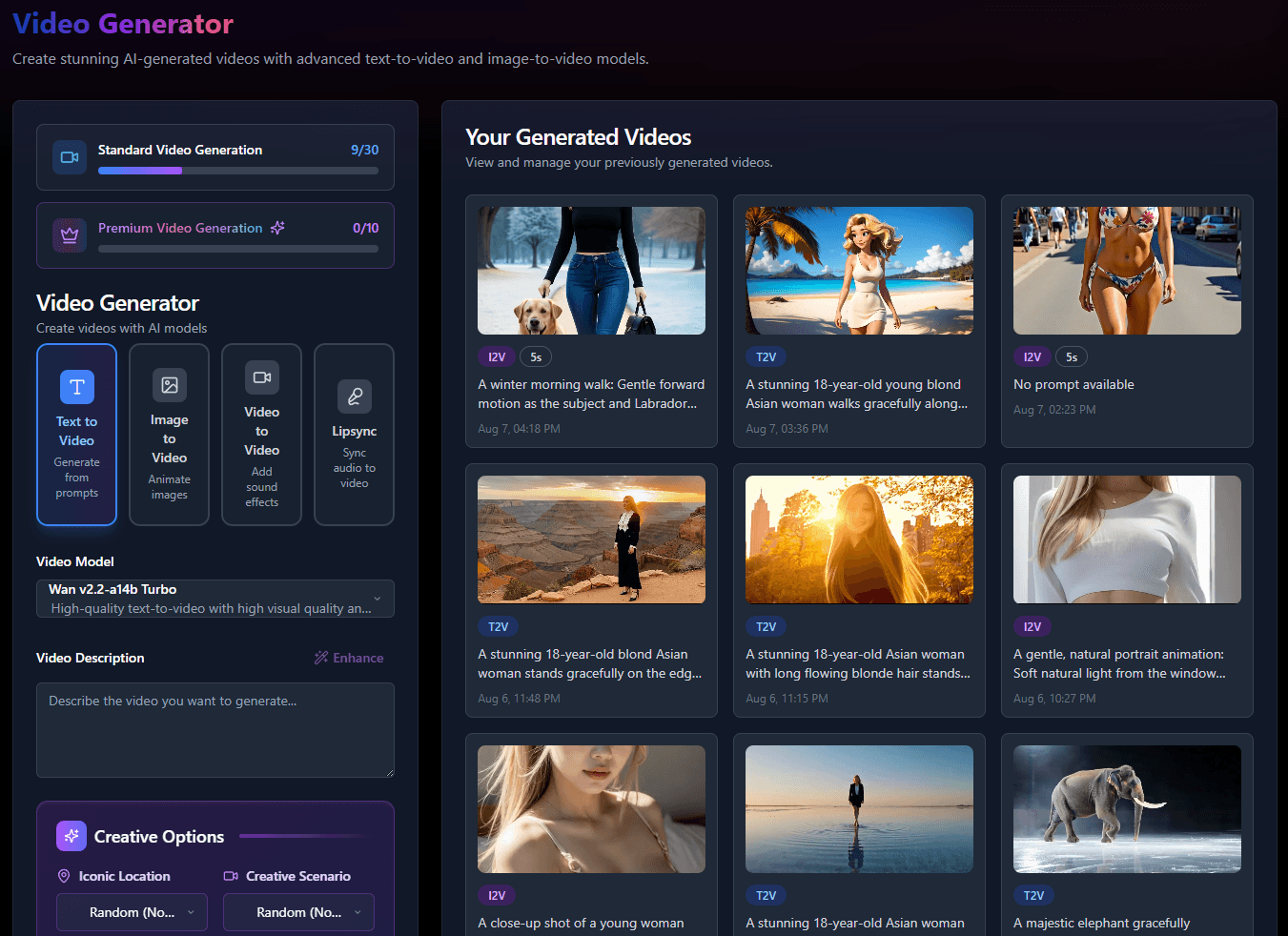Toggle the I2V badge on the winter walk video
Viewport: 1288px width, 936px height.
pos(496,356)
